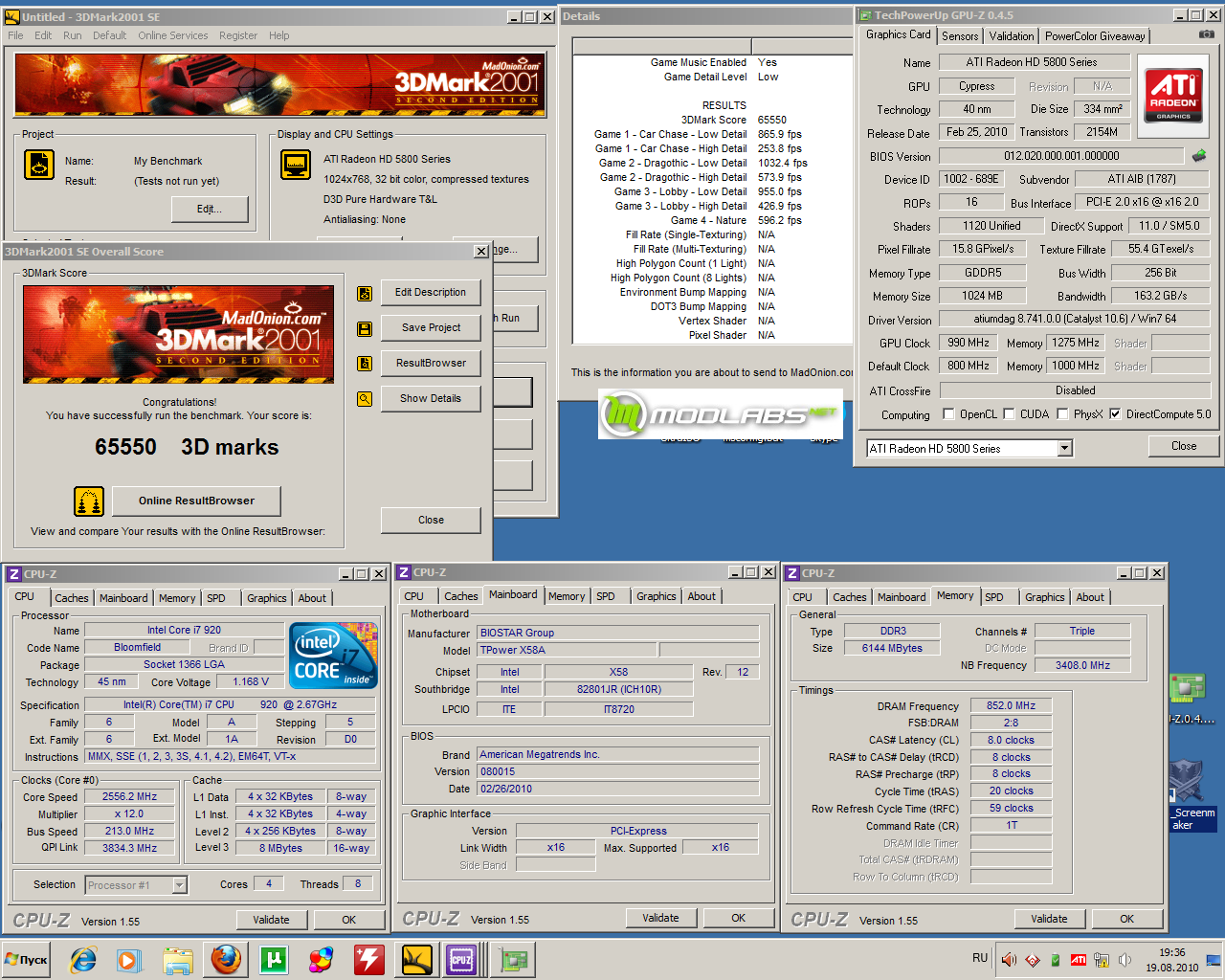Click the Edit Description button

(x=431, y=293)
